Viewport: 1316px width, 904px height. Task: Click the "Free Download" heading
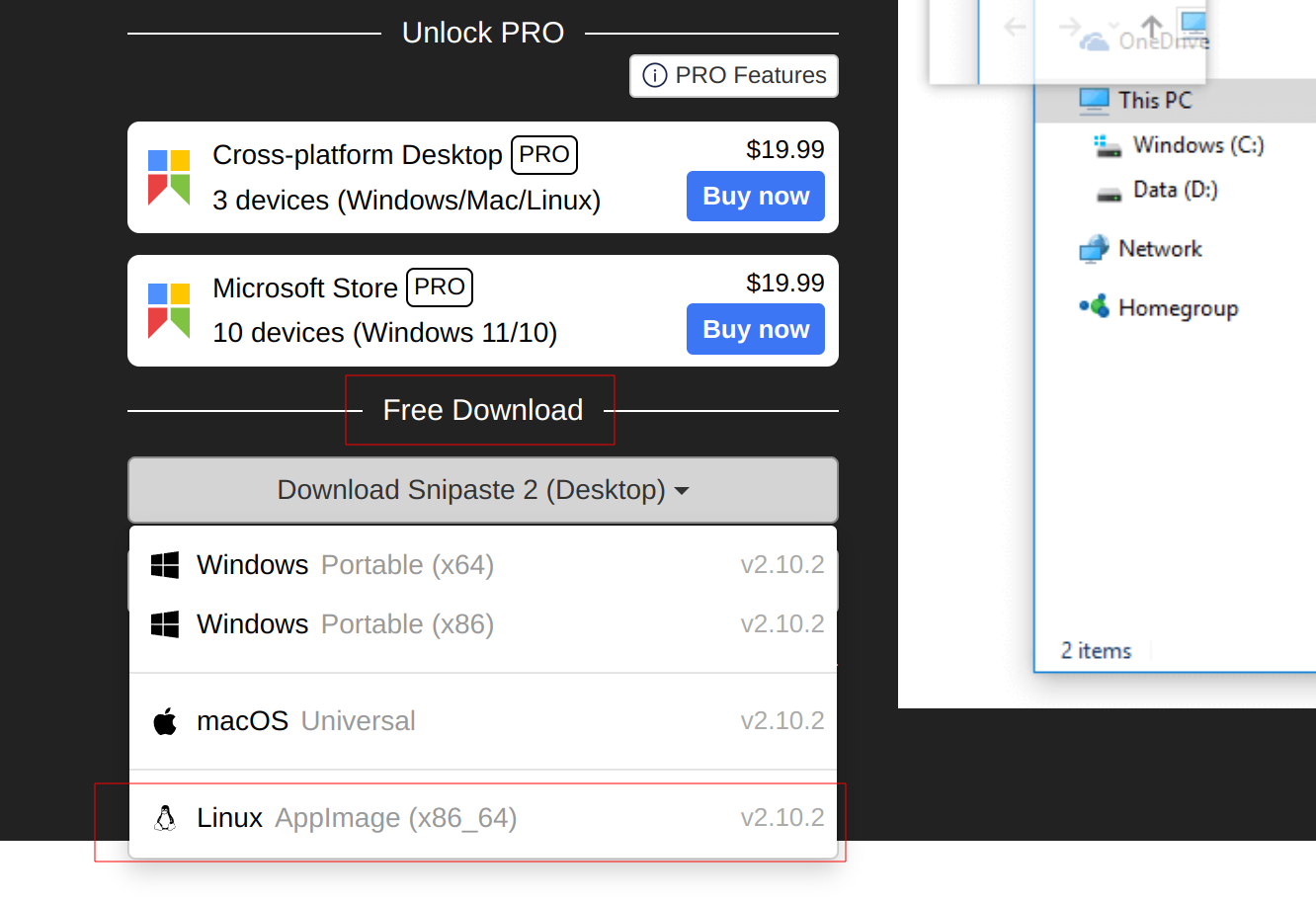[483, 410]
